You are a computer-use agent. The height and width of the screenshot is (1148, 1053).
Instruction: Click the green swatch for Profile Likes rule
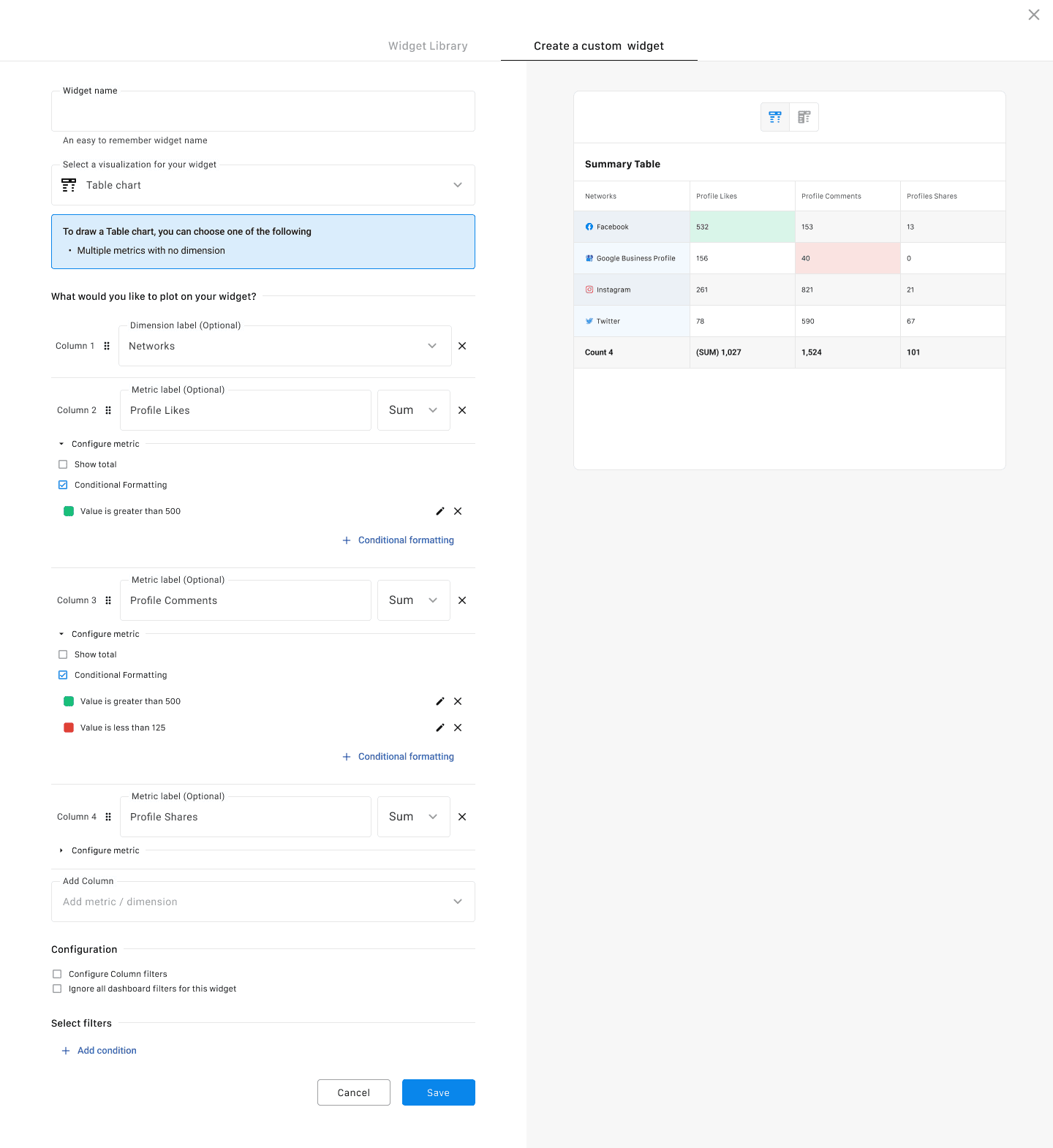point(69,511)
